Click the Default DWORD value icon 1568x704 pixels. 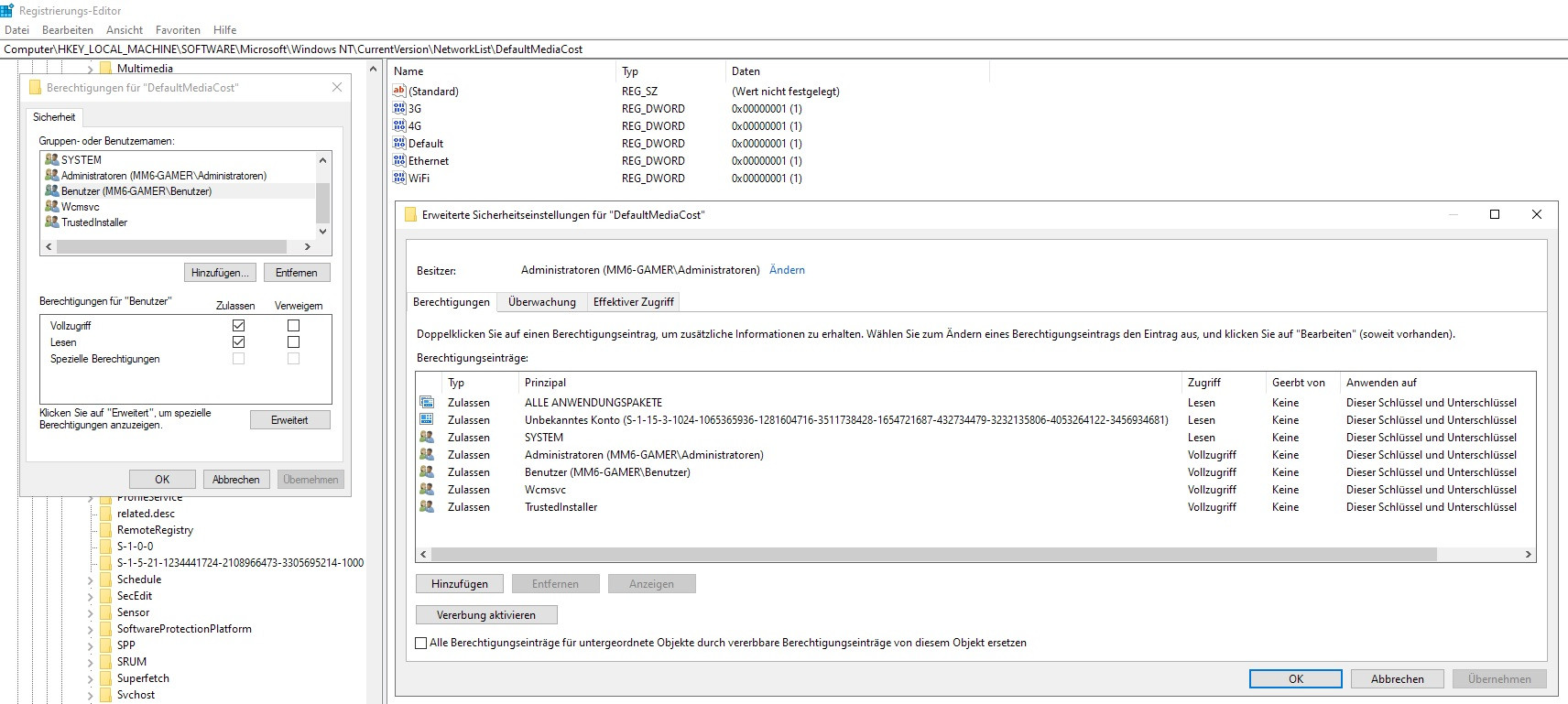click(399, 143)
